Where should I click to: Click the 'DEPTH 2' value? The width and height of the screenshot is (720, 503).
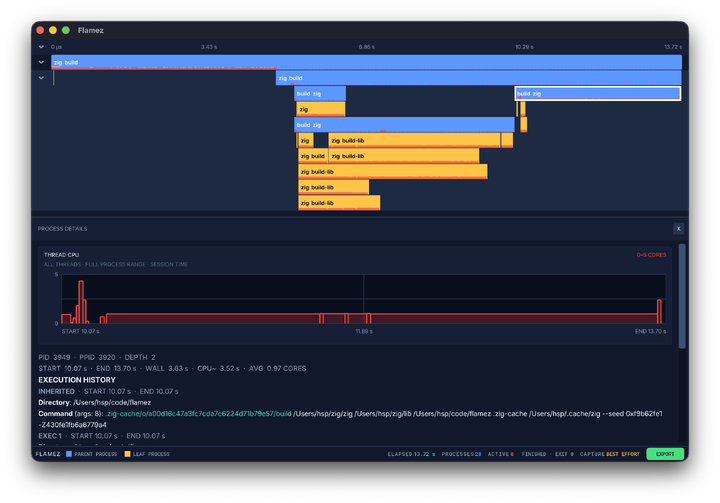coord(140,357)
